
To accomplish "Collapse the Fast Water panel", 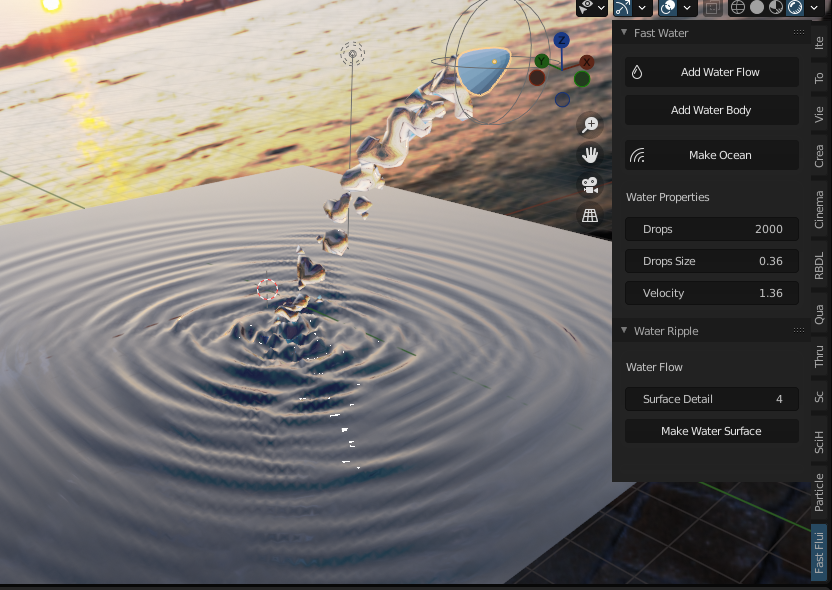I will [624, 33].
